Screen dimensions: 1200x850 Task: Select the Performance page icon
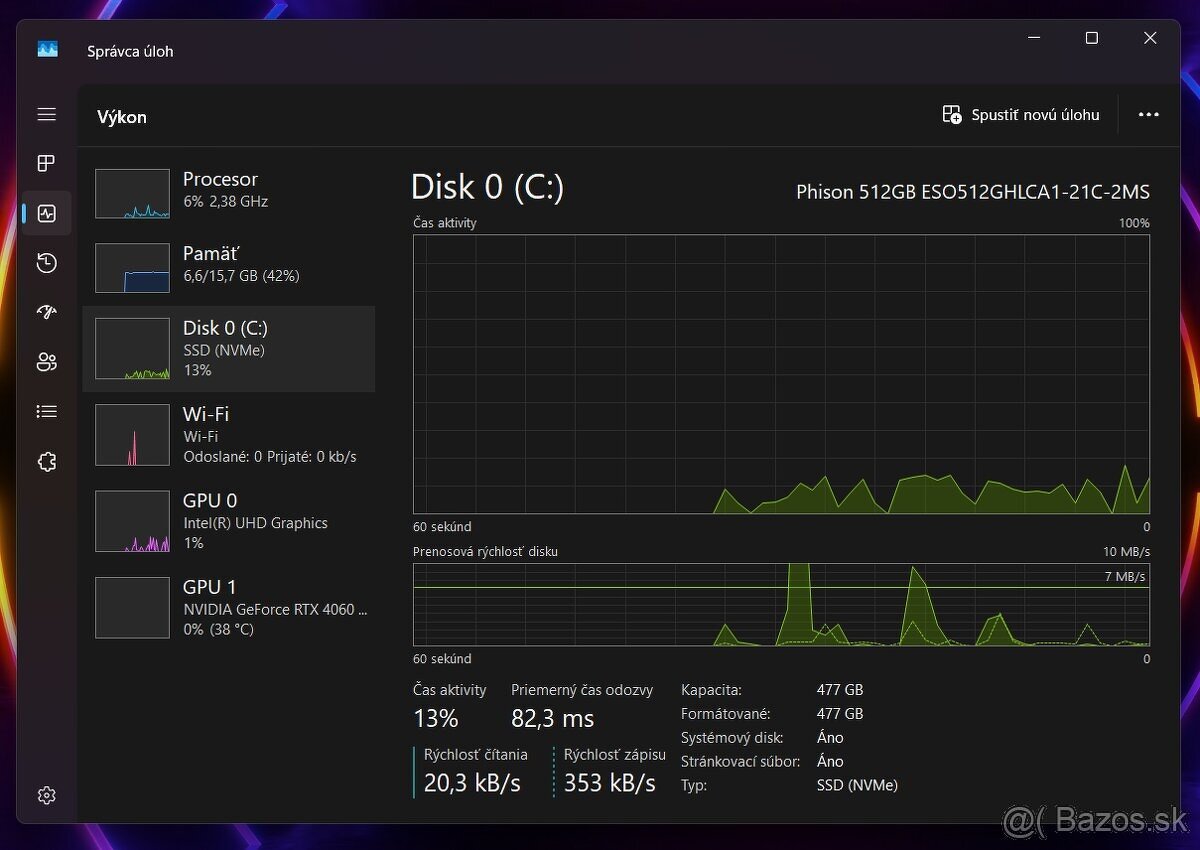46,213
